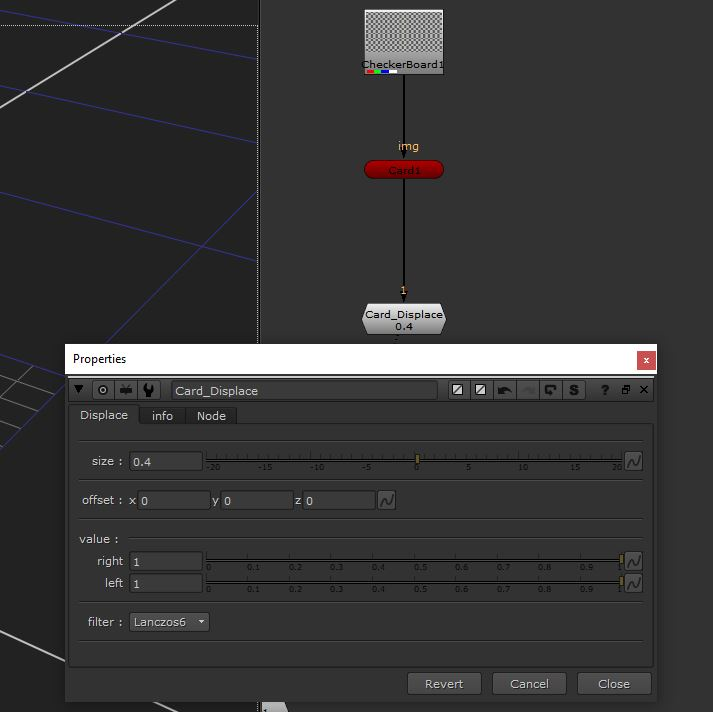
Task: Click the node name field Card_Displace
Action: [x=304, y=391]
